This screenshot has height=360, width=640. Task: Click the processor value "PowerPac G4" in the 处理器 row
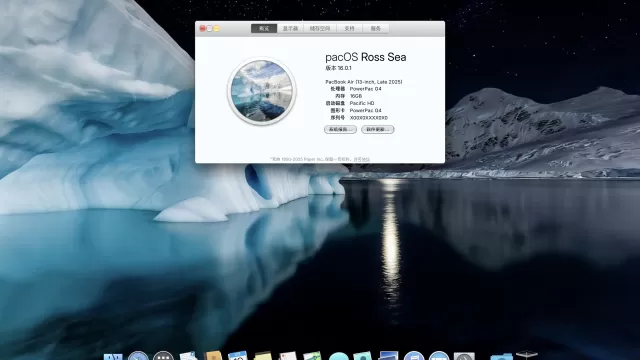(x=366, y=89)
